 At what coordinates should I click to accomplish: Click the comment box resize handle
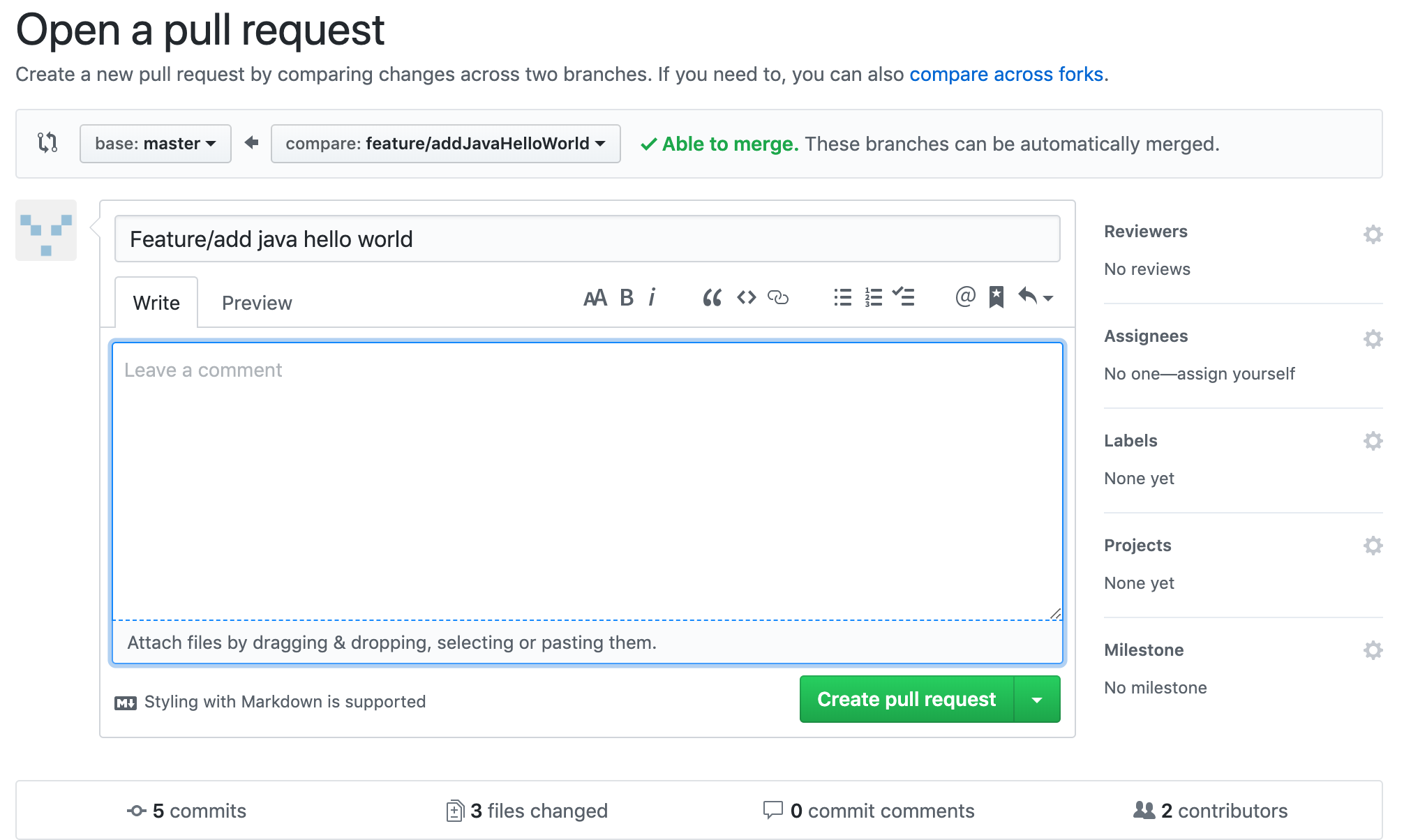(x=1055, y=613)
